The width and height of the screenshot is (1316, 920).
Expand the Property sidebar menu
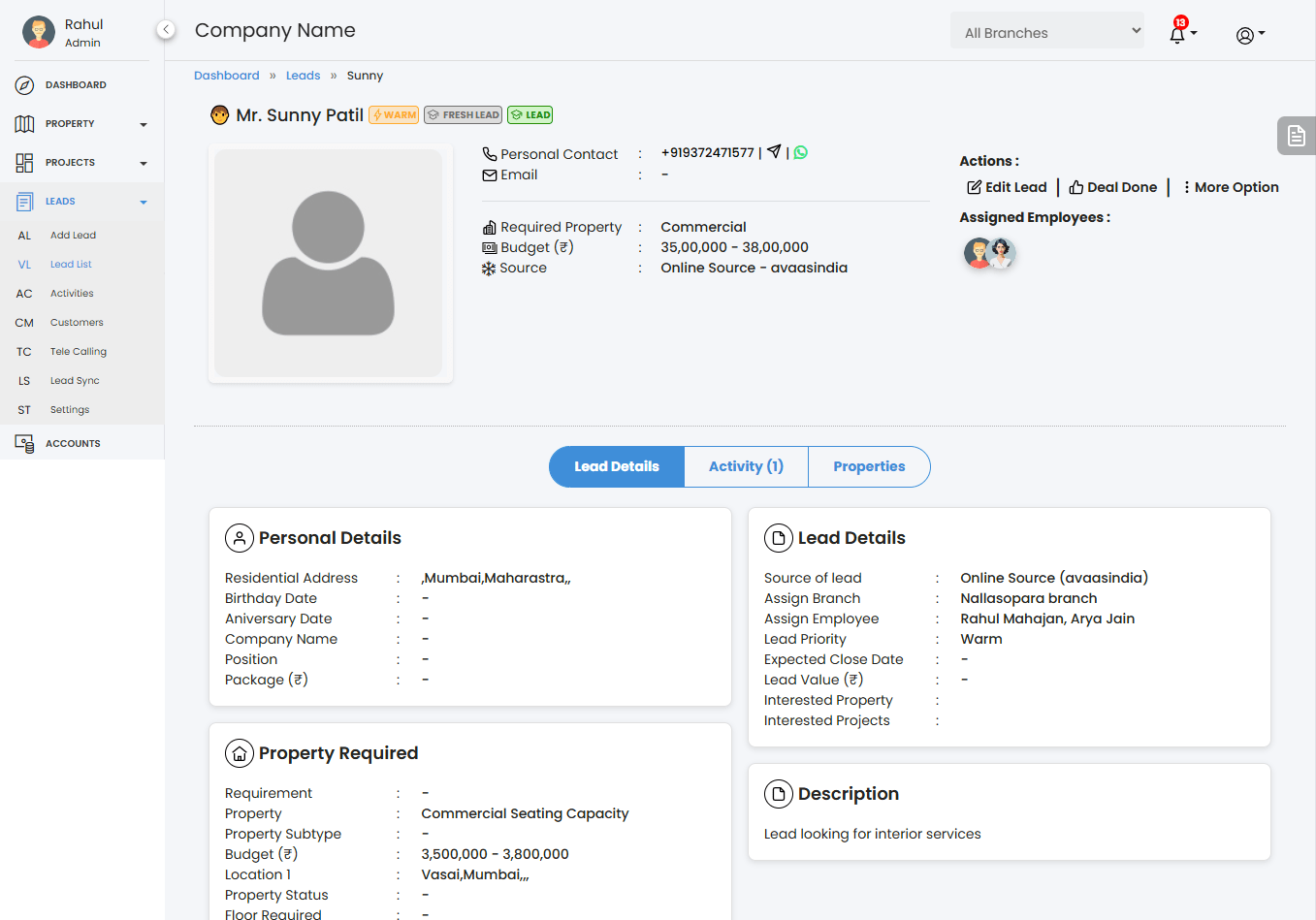pos(81,124)
